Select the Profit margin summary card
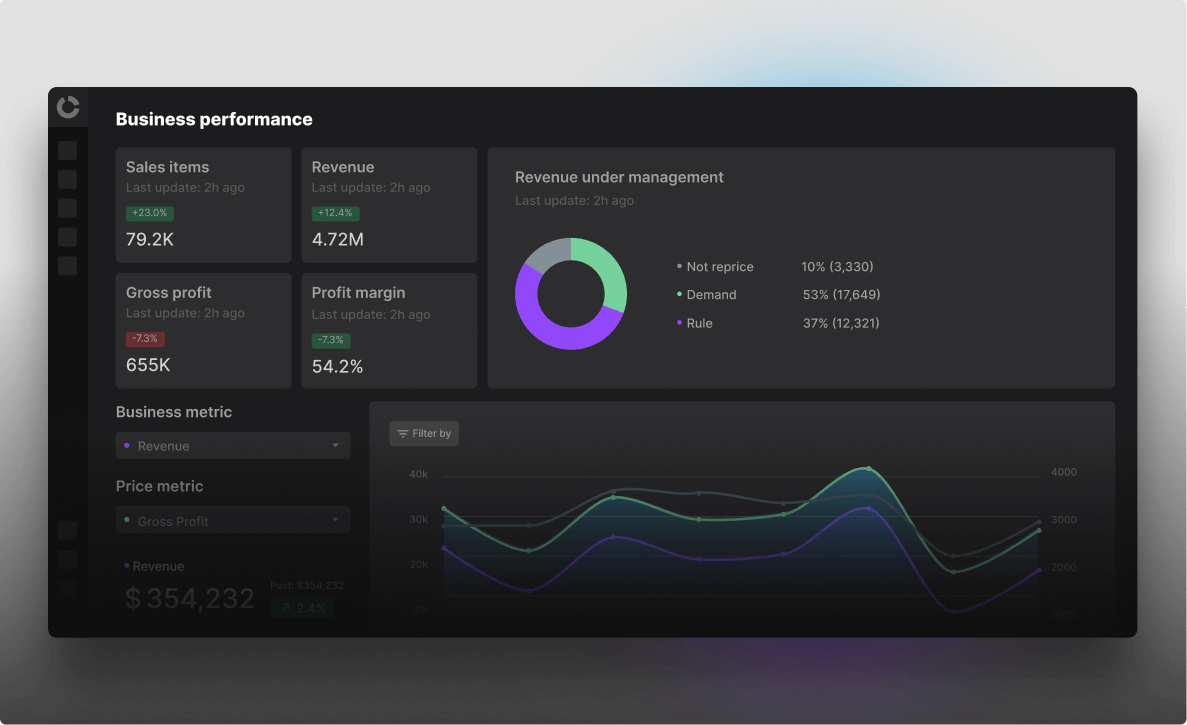Image resolution: width=1187 pixels, height=725 pixels. 389,331
